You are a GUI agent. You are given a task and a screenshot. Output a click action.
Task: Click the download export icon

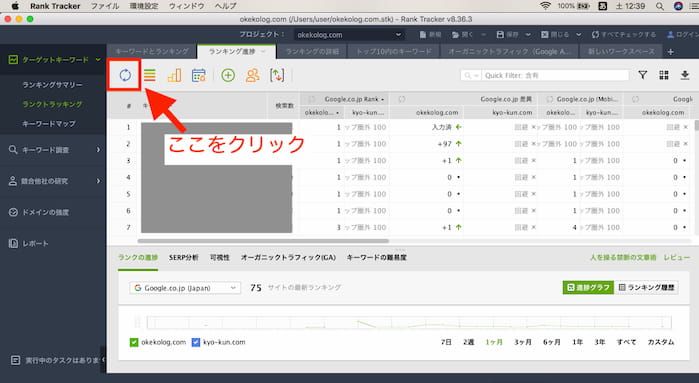(x=685, y=75)
